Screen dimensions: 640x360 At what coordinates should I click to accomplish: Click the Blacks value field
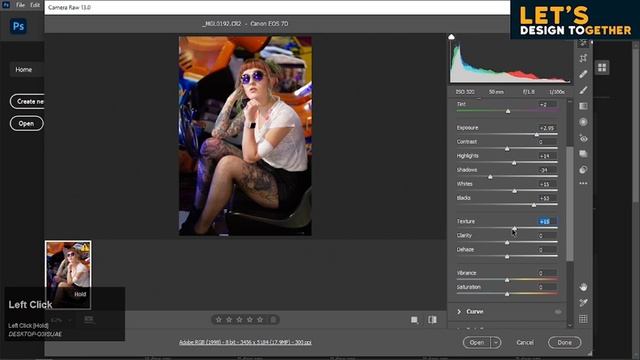(x=547, y=198)
